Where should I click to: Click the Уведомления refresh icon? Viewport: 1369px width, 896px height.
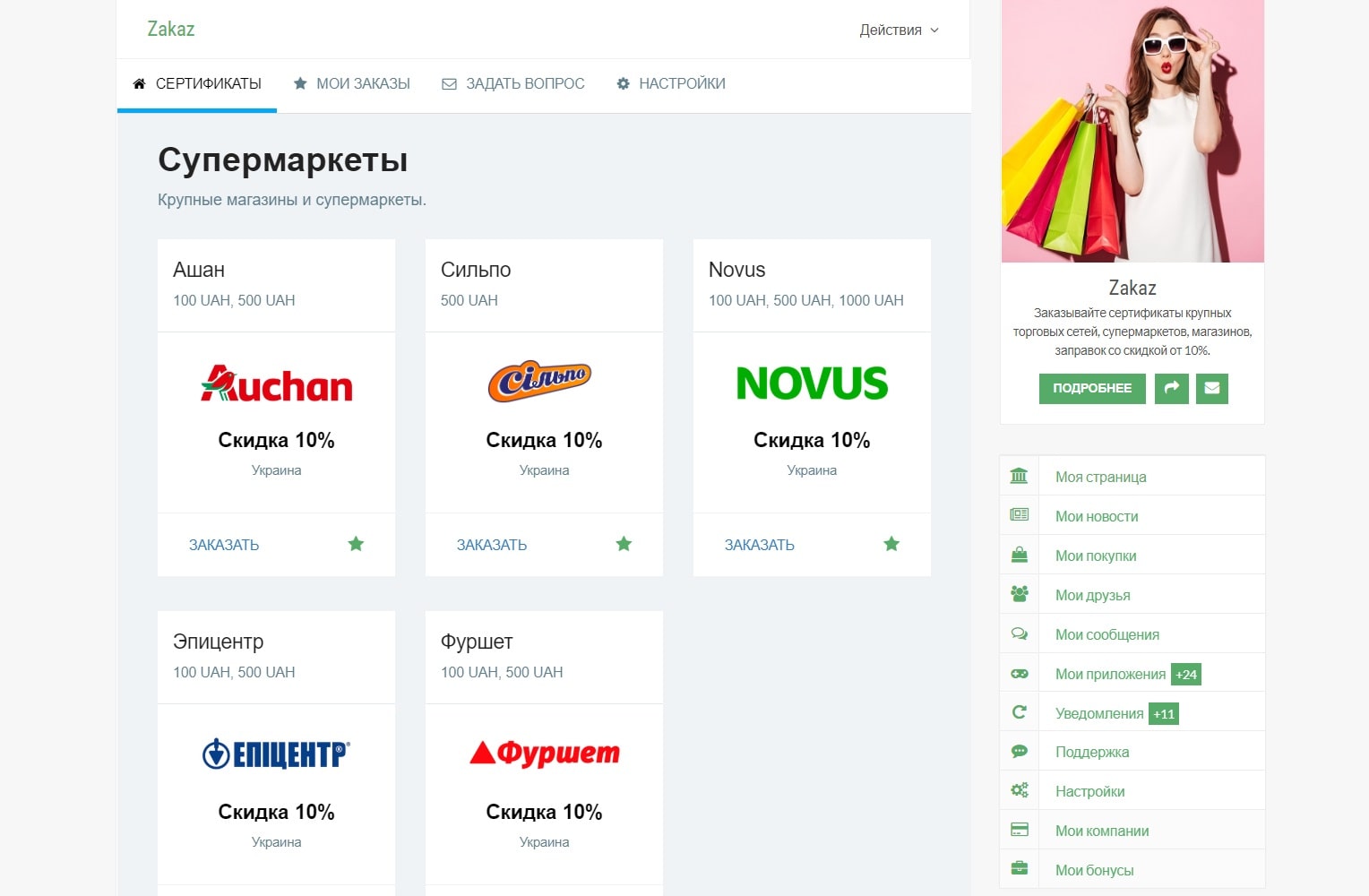click(x=1020, y=712)
